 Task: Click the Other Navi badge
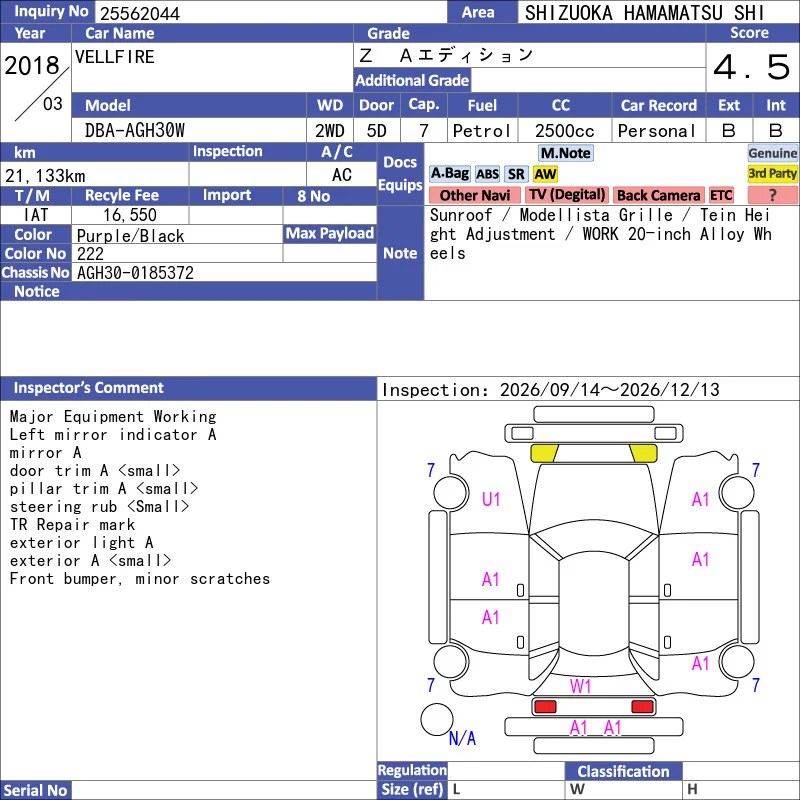(x=474, y=195)
